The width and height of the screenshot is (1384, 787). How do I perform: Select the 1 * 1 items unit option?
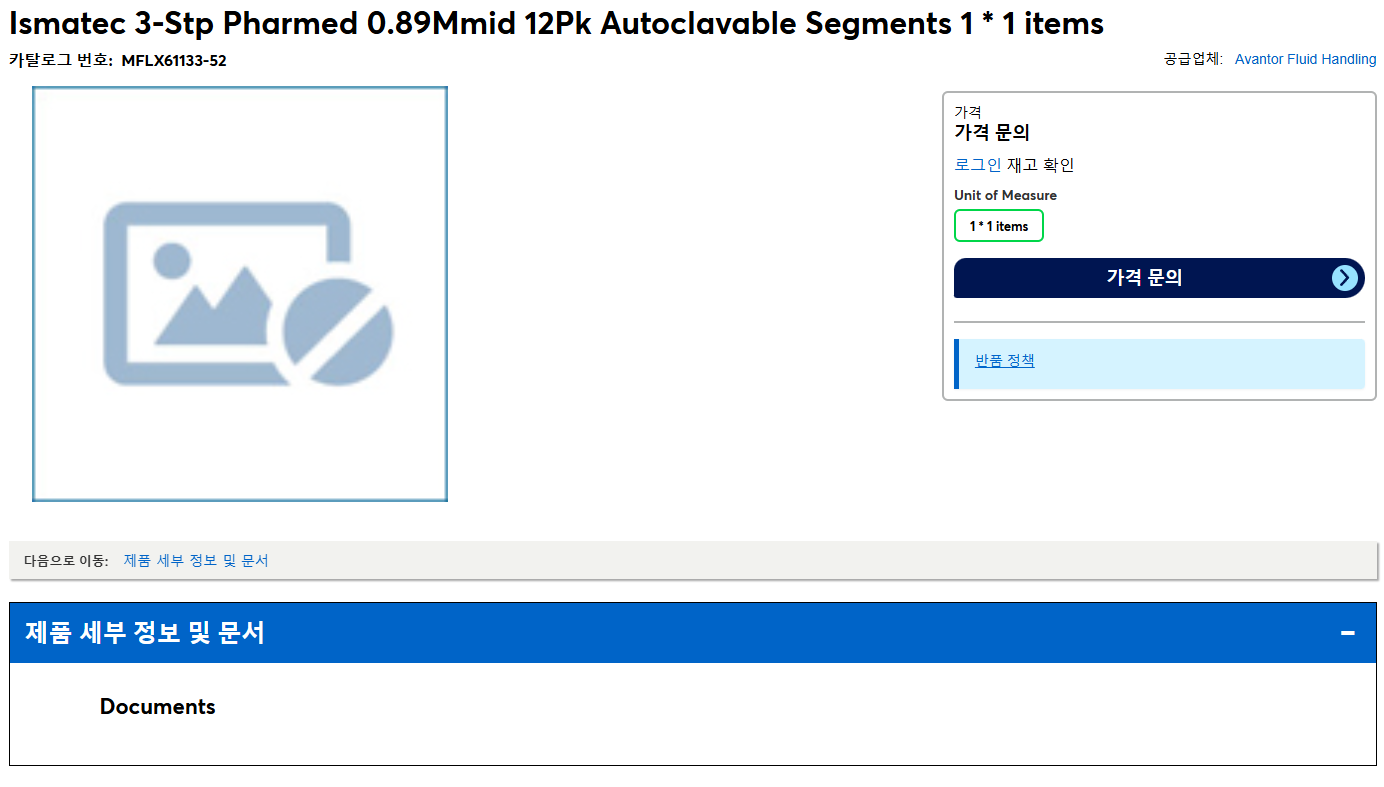[x=999, y=226]
